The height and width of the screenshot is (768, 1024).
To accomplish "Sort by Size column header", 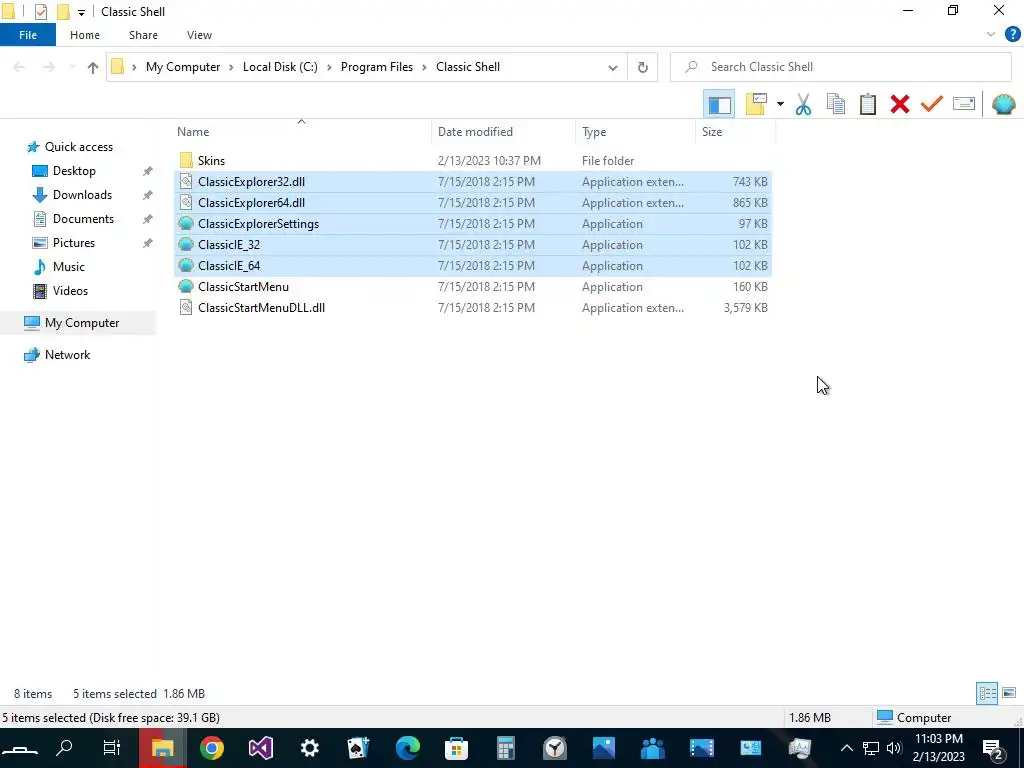I will 735,132.
